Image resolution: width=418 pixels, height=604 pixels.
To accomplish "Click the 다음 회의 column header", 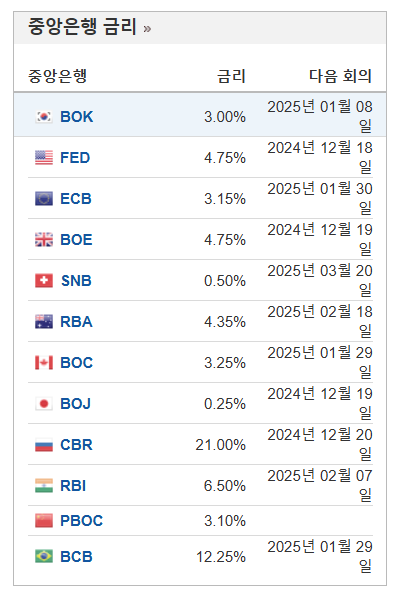I will click(340, 76).
